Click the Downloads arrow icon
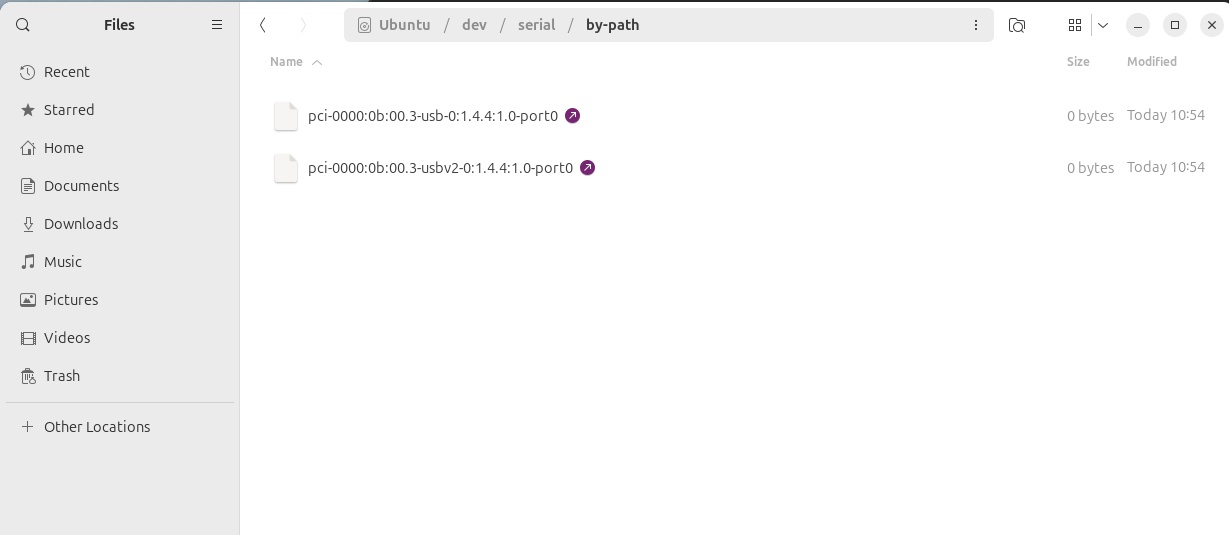This screenshot has width=1229, height=535. pos(28,224)
